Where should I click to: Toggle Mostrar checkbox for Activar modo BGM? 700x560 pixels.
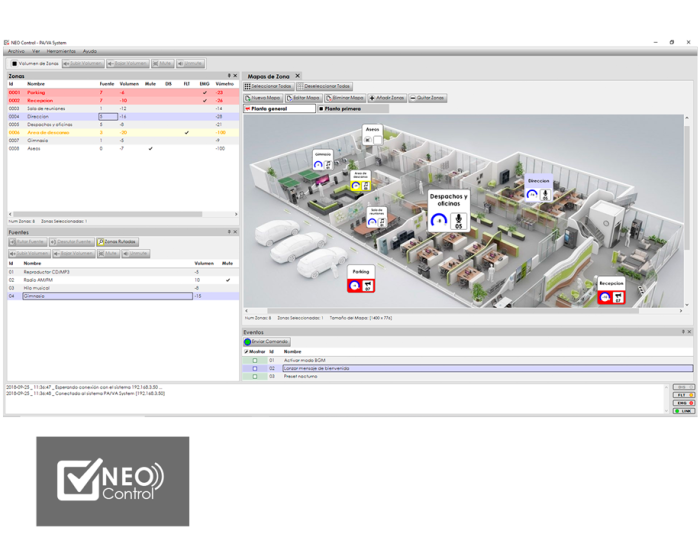click(x=255, y=360)
